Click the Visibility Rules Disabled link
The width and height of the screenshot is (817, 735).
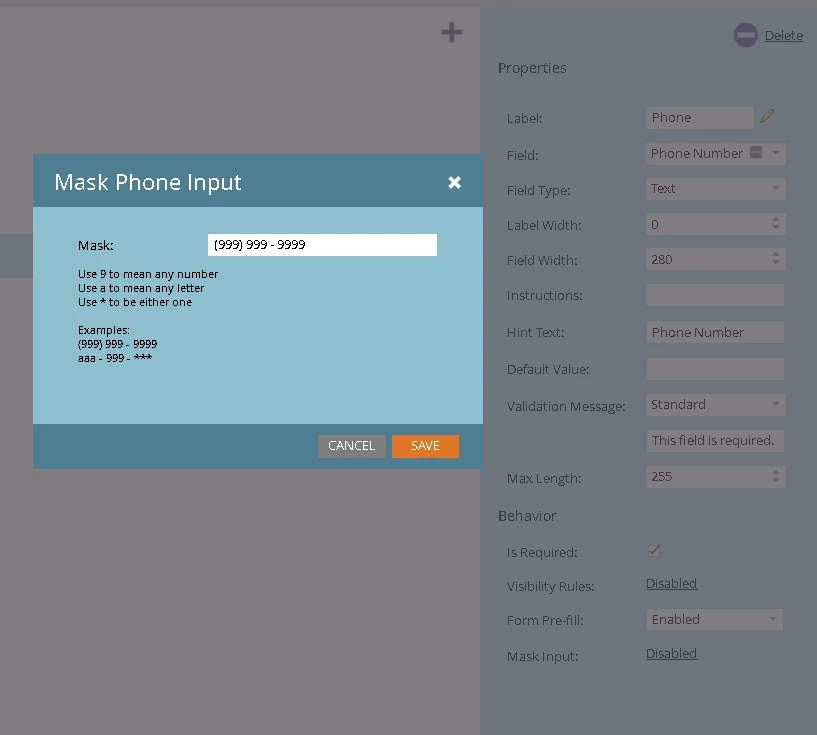tap(671, 584)
